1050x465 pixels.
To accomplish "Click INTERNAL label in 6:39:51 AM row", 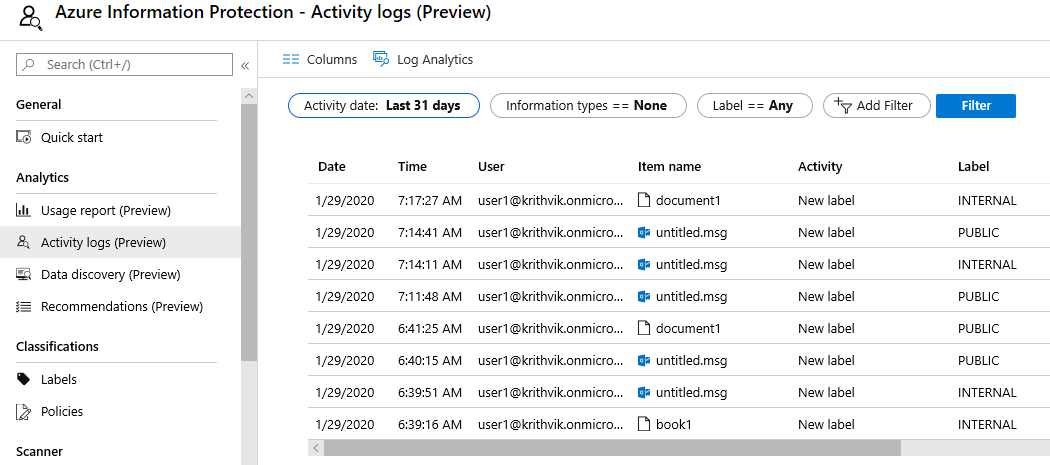I will click(987, 393).
